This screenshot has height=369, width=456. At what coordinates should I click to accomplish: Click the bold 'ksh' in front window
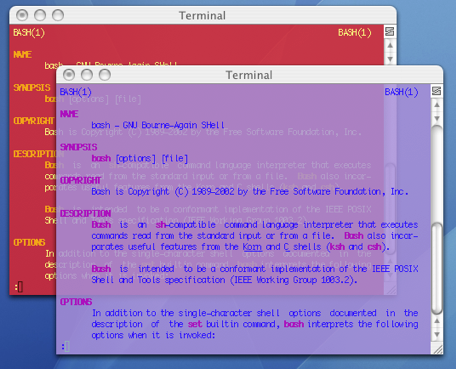(x=337, y=247)
